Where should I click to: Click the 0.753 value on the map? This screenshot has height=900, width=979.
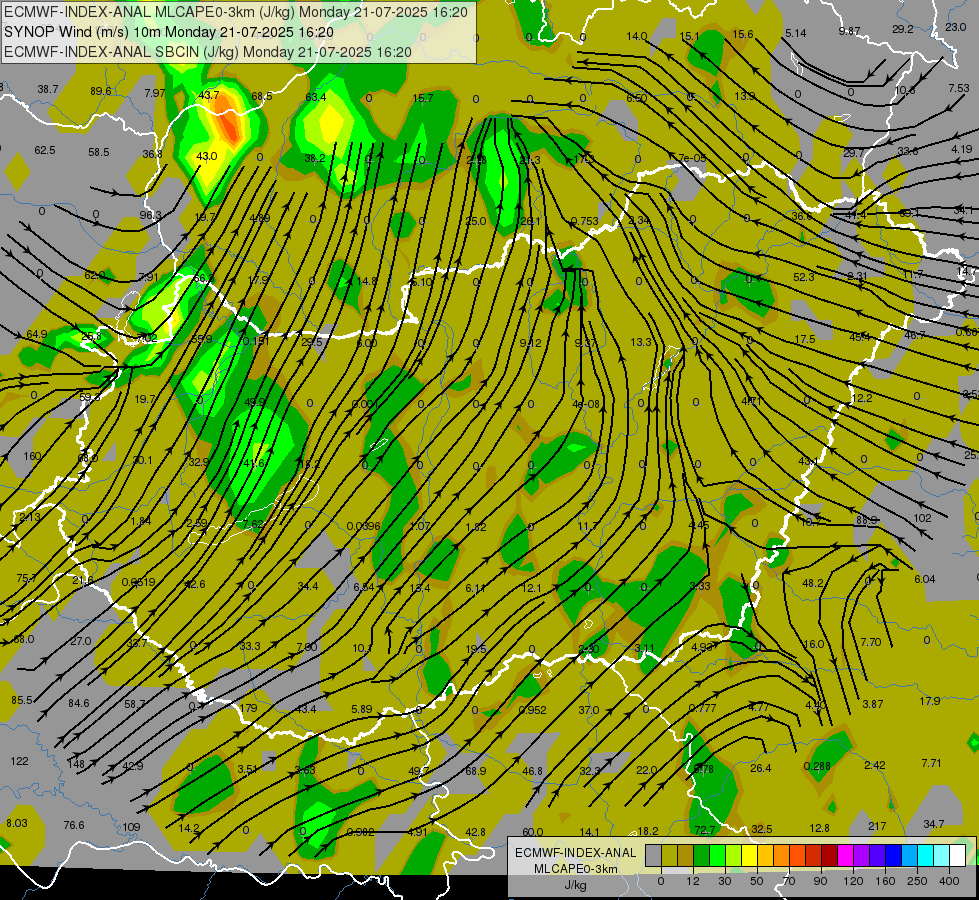pos(585,220)
